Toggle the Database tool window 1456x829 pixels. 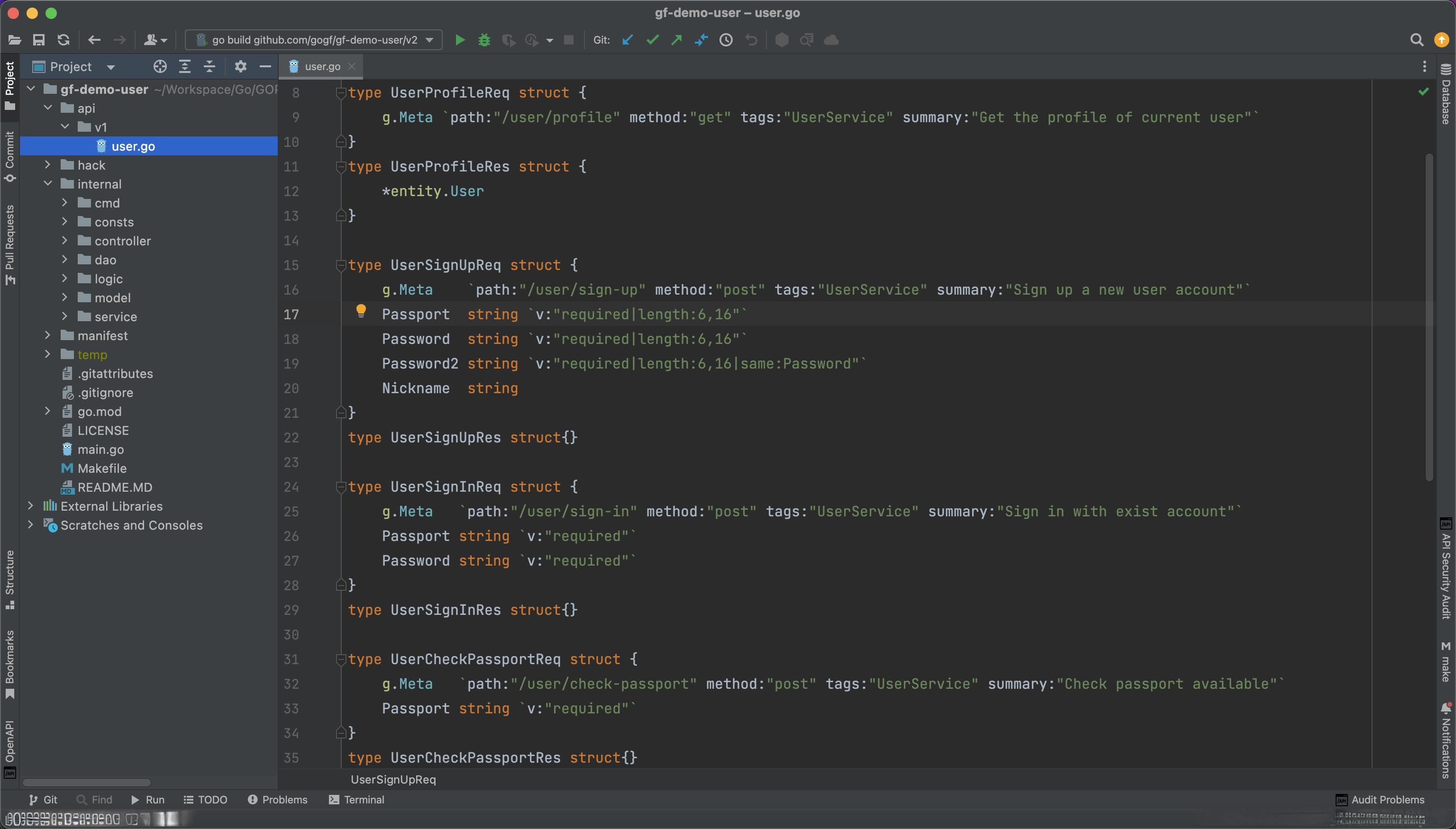coord(1446,94)
